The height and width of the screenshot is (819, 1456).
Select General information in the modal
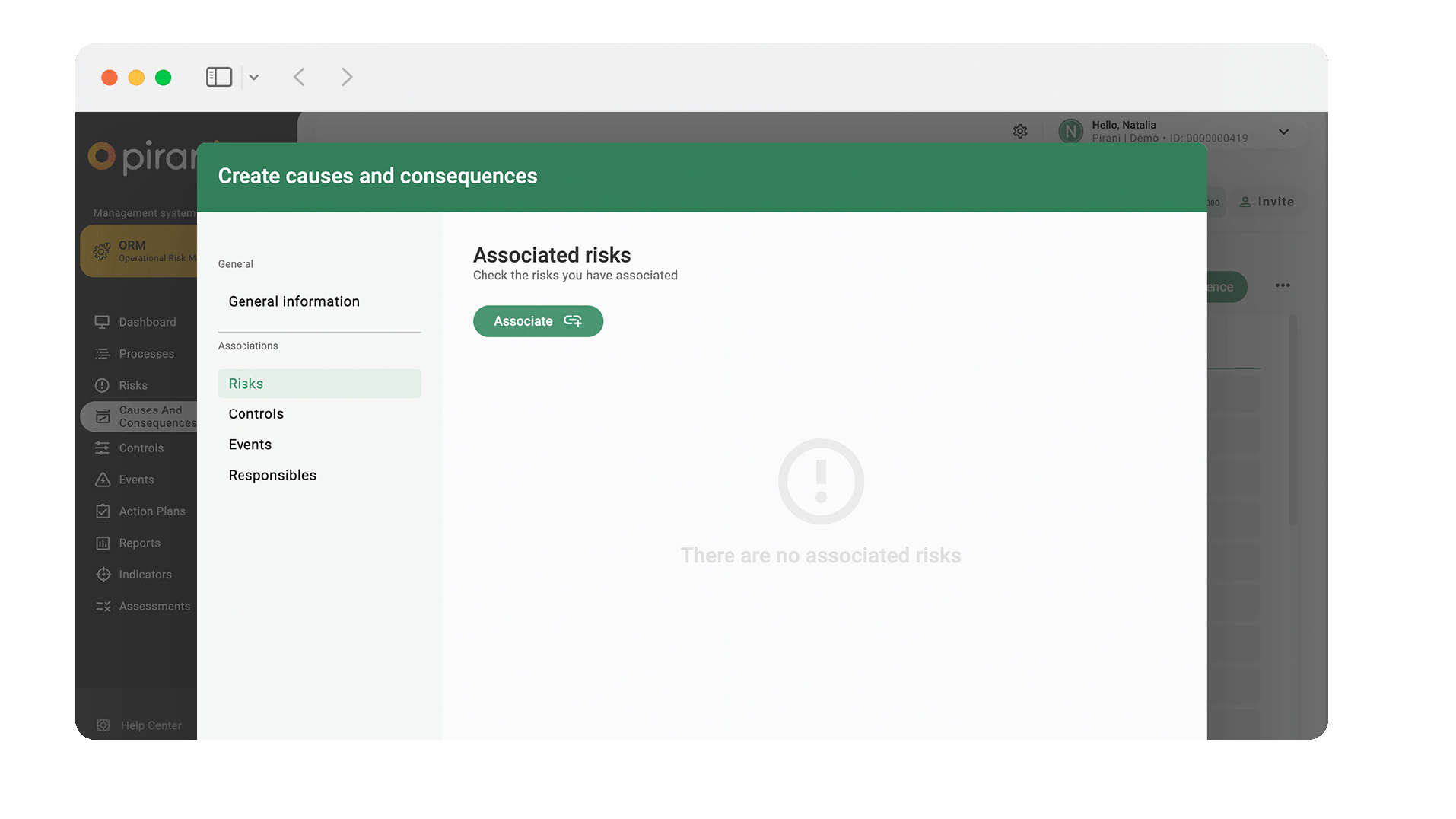click(294, 301)
